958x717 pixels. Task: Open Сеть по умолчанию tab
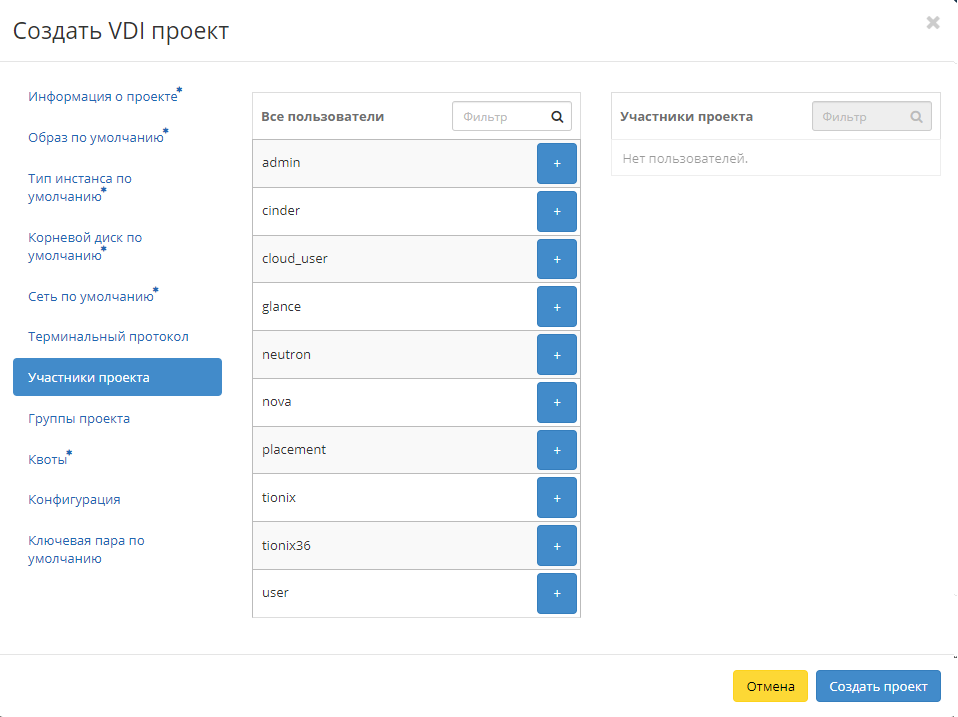coord(90,297)
